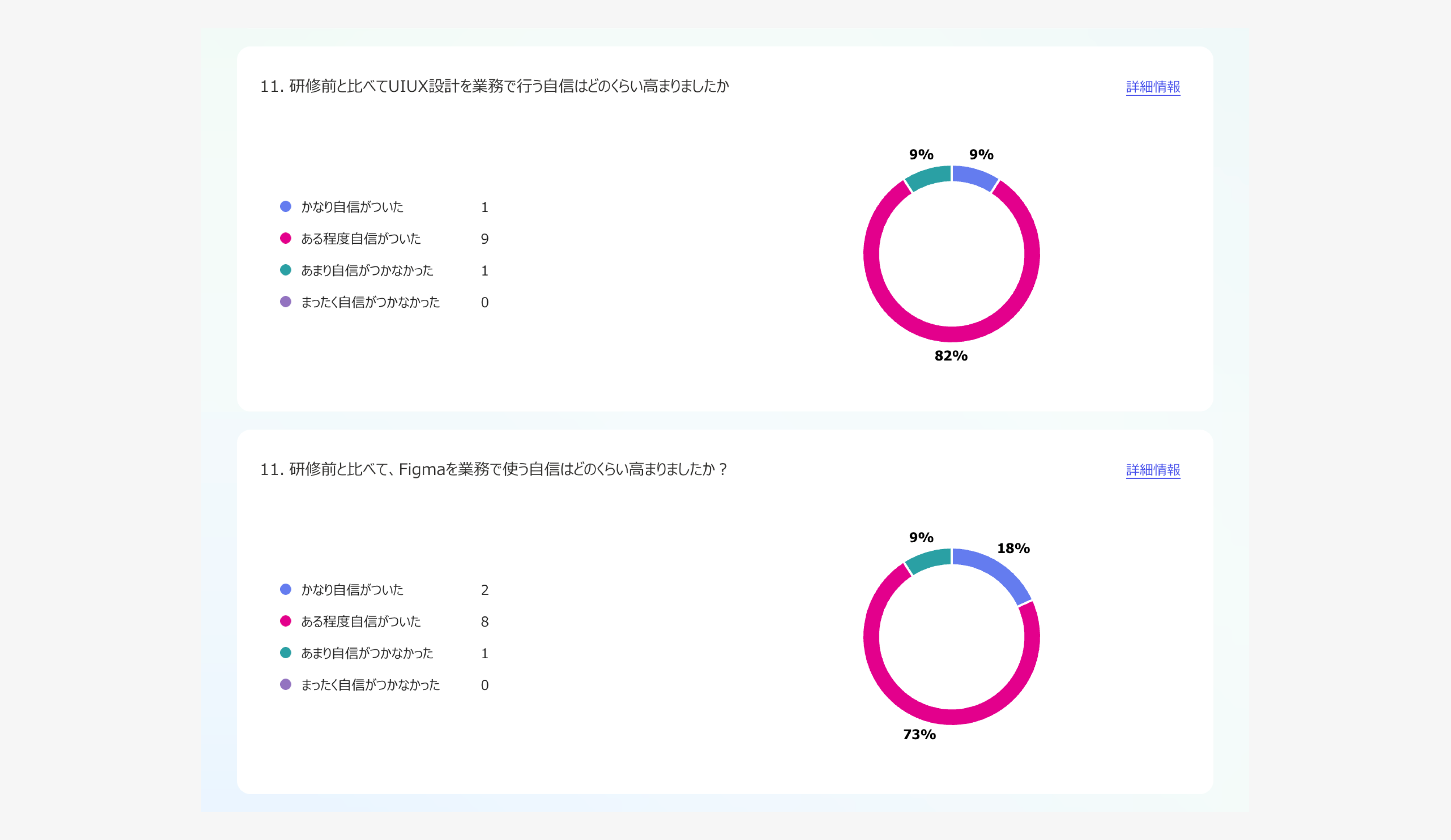1451x840 pixels.
Task: Click the blue legend marker in the Figma question
Action: click(286, 589)
